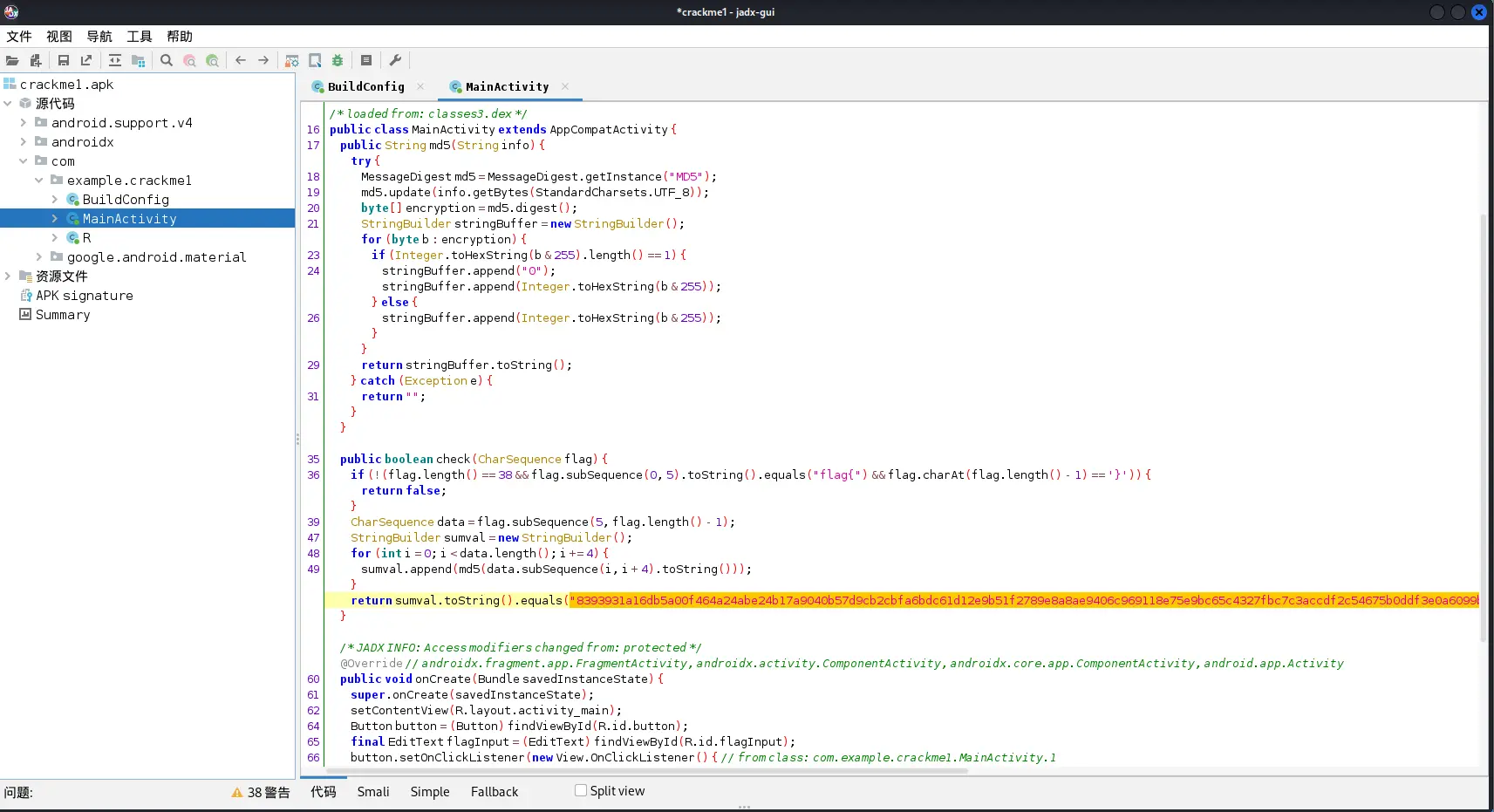Click the open file folder icon
This screenshot has height=812, width=1494.
[12, 61]
